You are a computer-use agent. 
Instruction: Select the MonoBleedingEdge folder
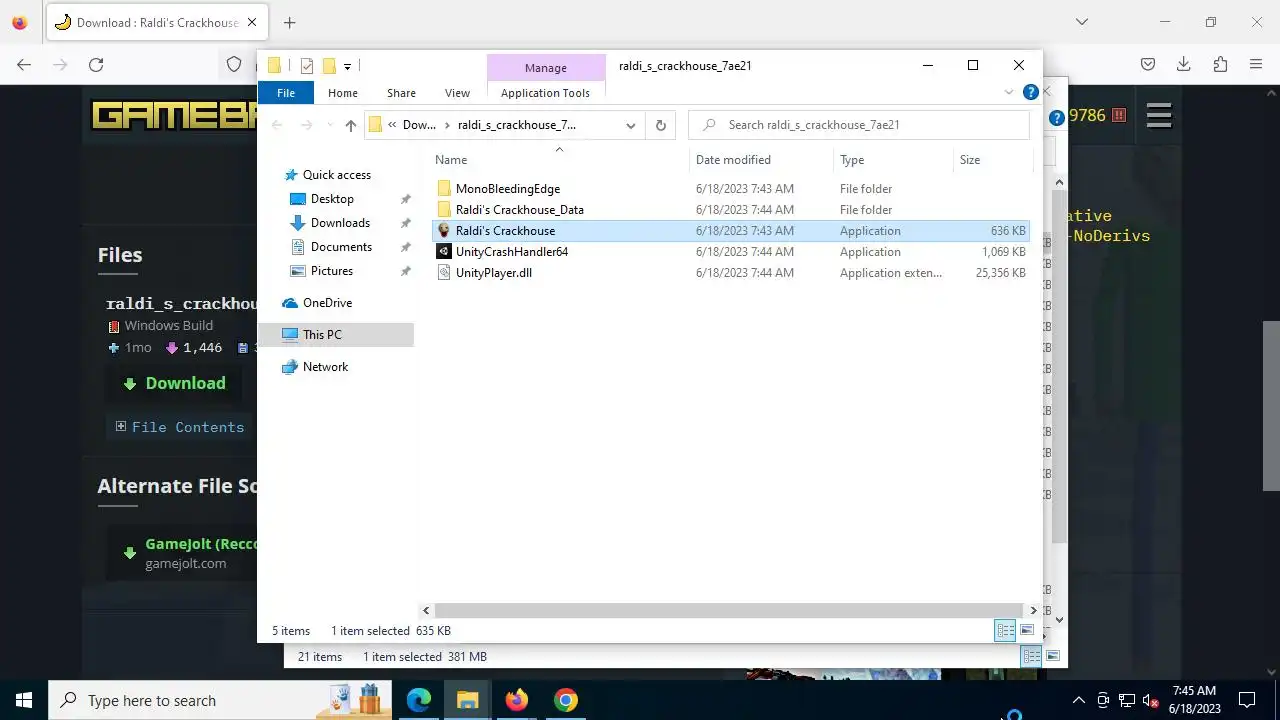(508, 189)
